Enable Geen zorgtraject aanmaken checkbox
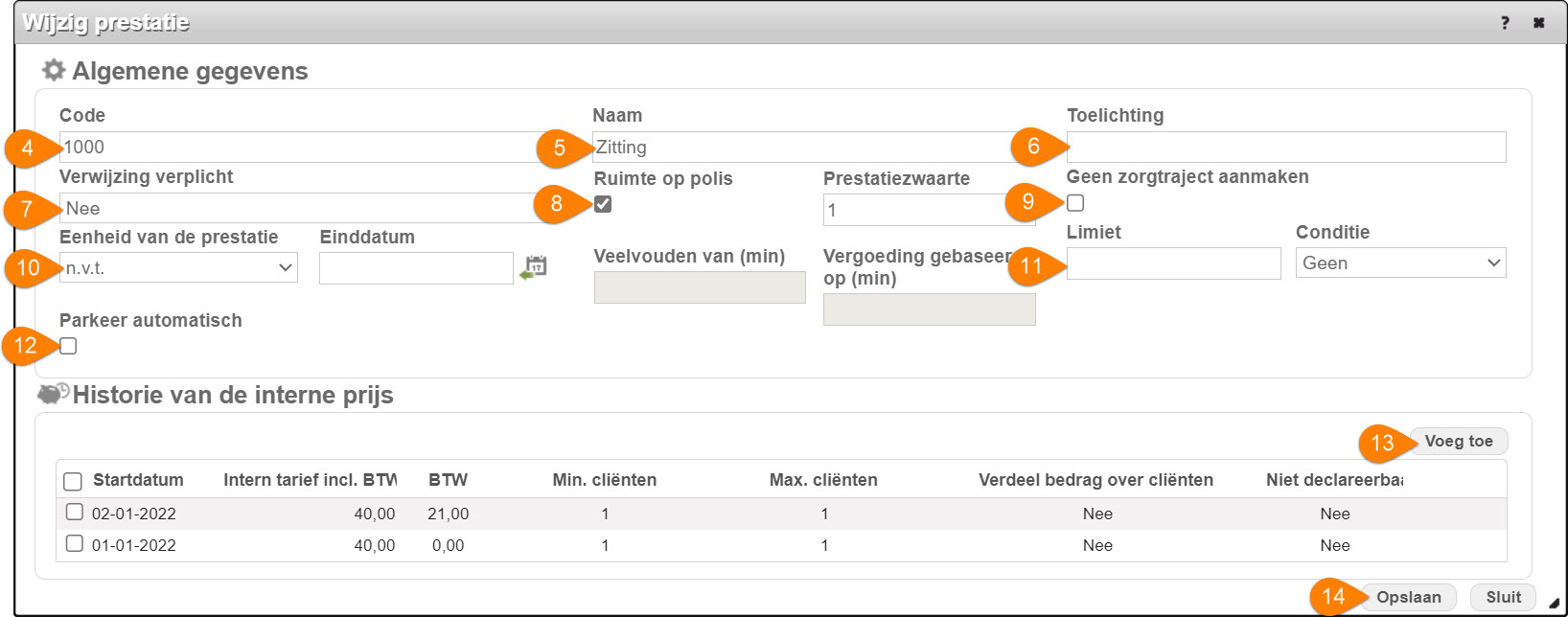Image resolution: width=1568 pixels, height=617 pixels. 1075,203
